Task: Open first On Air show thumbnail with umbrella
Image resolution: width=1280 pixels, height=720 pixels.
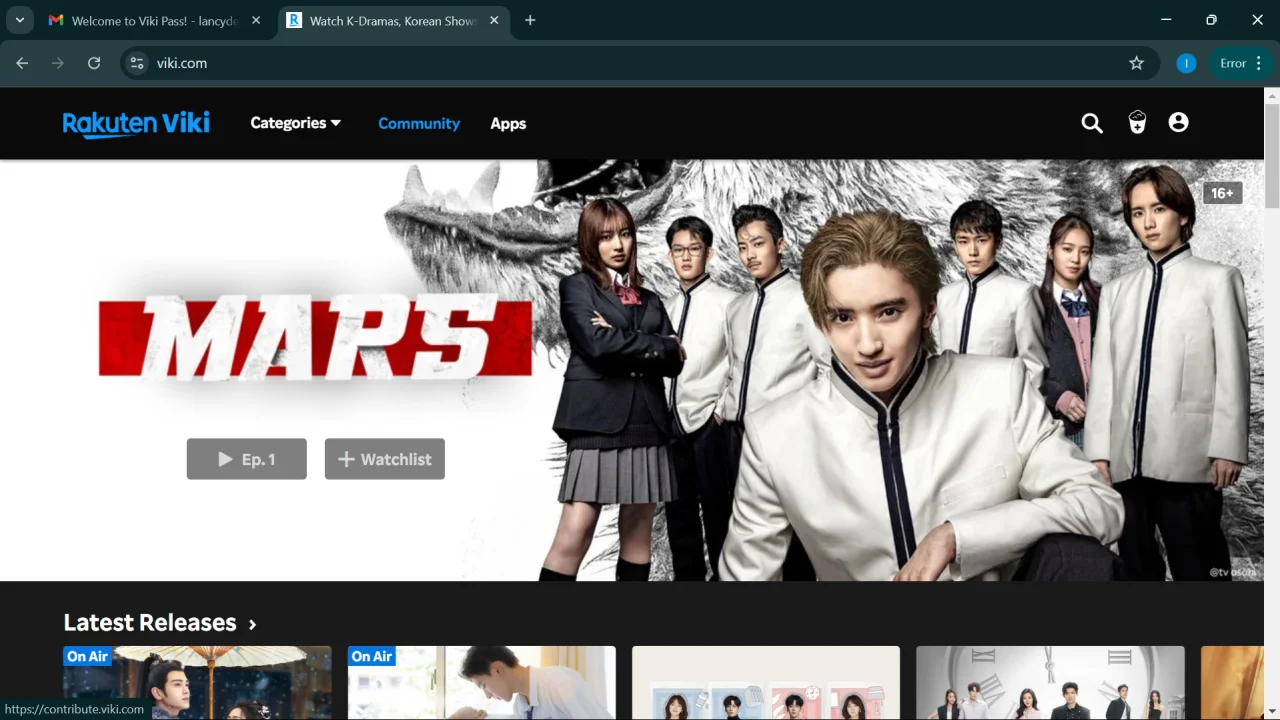Action: pyautogui.click(x=197, y=683)
